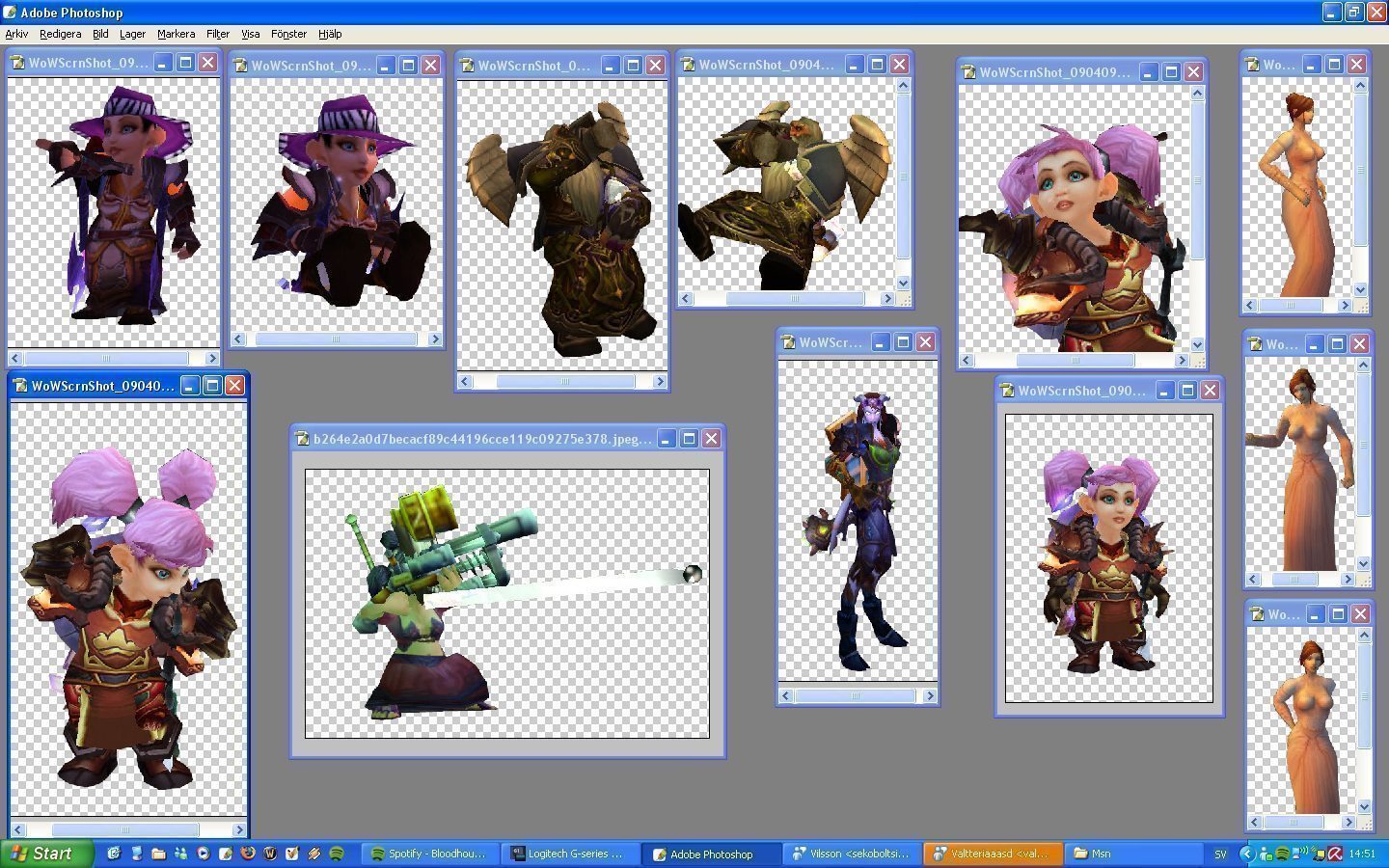The width and height of the screenshot is (1389, 868).
Task: Click scroll-left arrow in the dwarf window
Action: (464, 381)
